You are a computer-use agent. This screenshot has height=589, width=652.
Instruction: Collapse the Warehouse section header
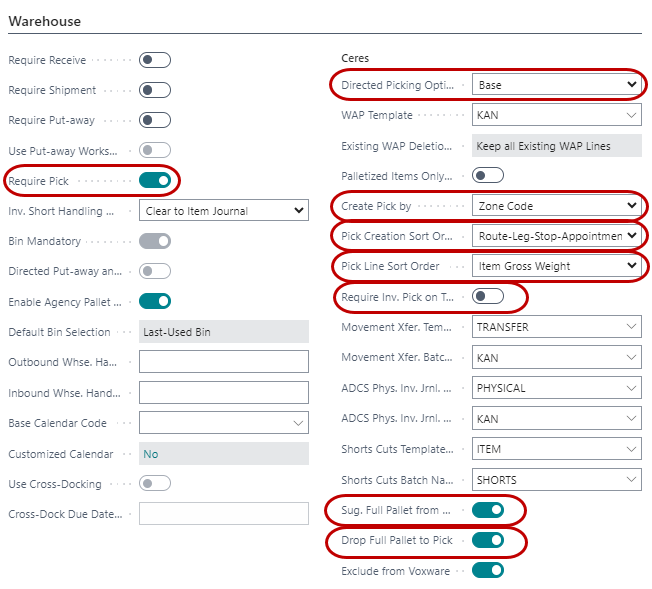coord(45,21)
